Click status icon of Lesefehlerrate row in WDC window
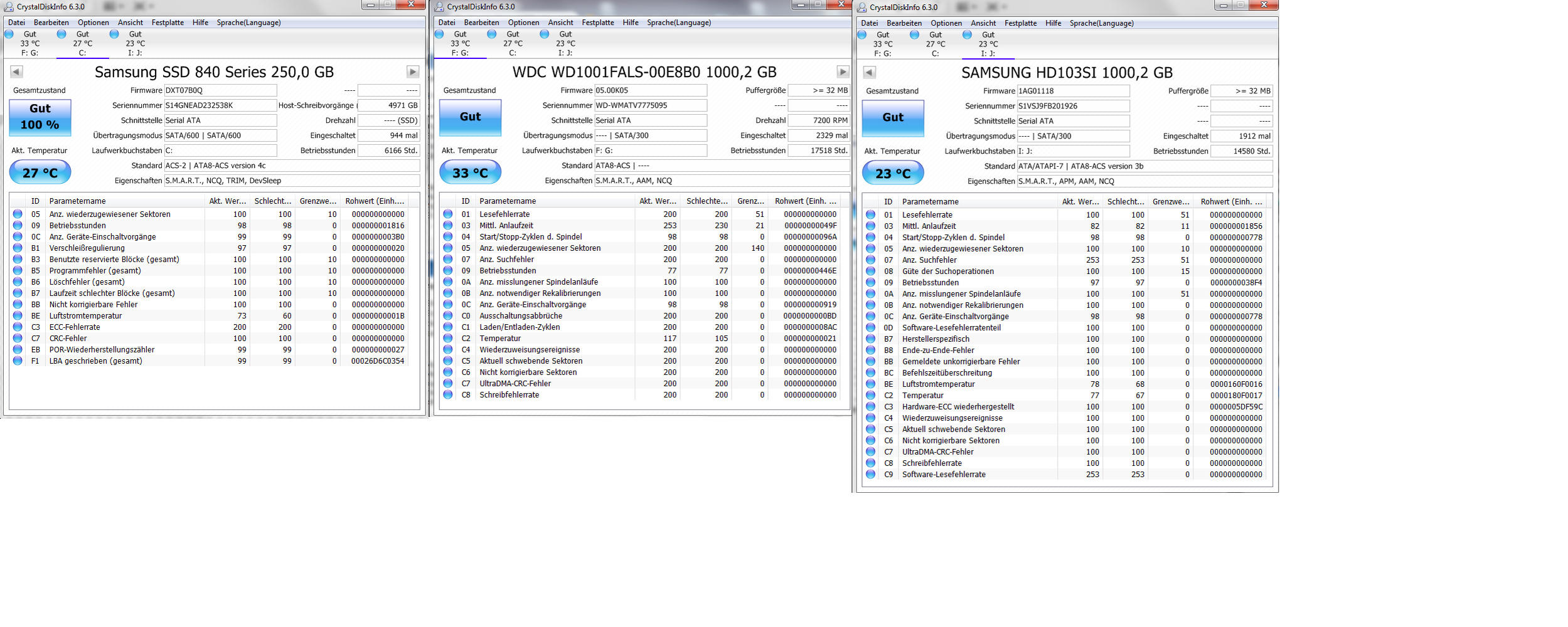1568x627 pixels. 448,214
